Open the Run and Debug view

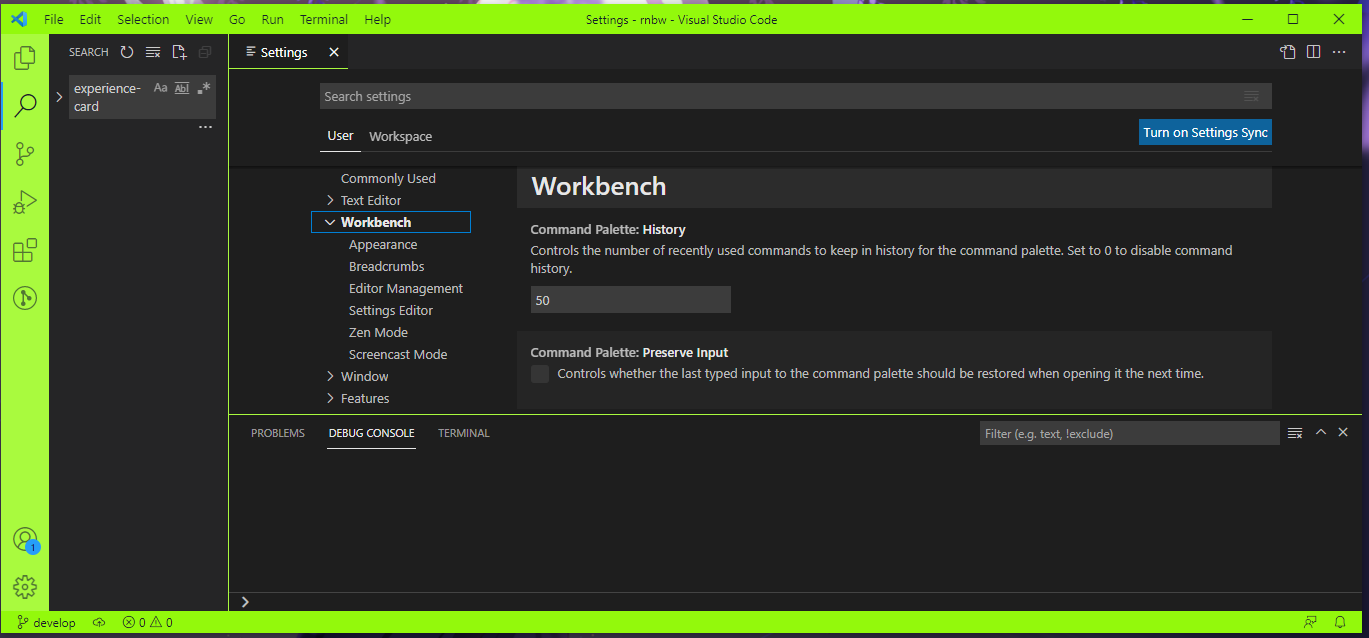tap(25, 201)
